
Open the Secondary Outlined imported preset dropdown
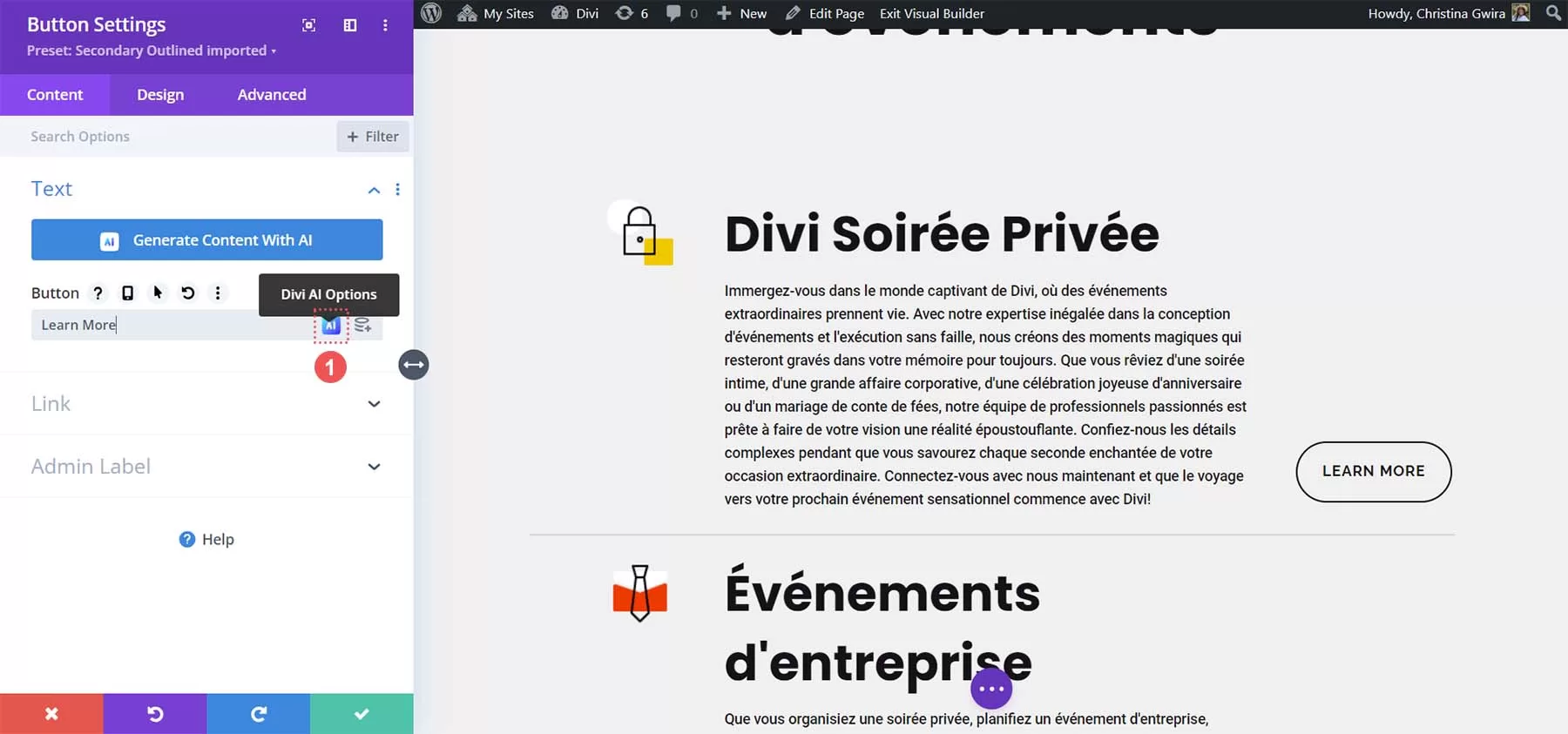point(151,51)
